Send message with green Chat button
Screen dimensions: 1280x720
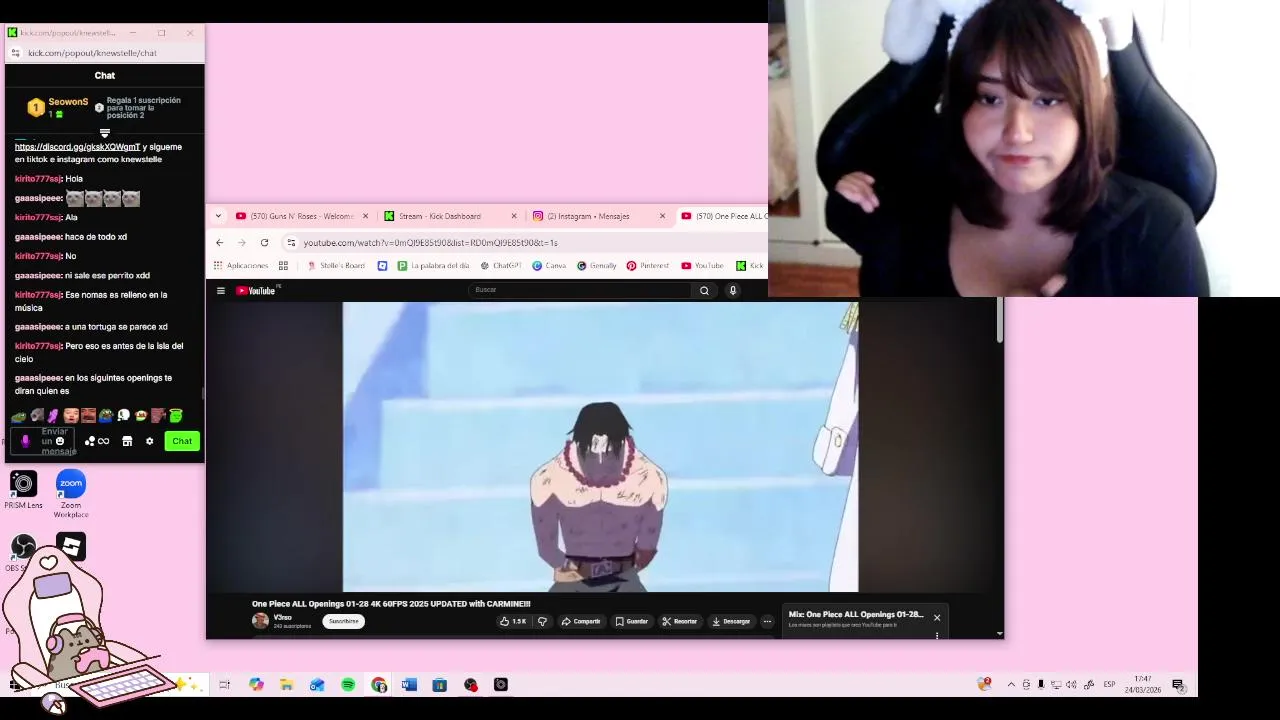pyautogui.click(x=182, y=441)
